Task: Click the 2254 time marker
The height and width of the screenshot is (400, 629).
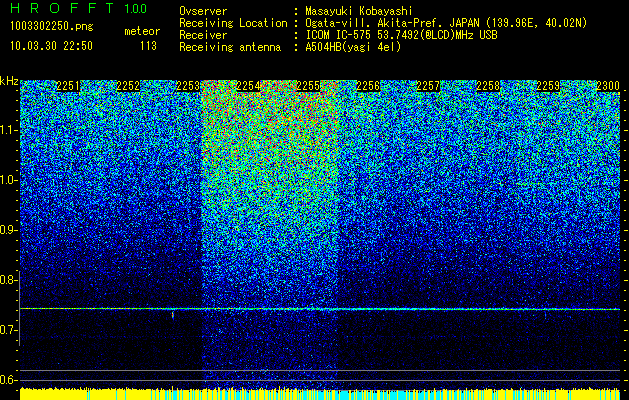Action: coord(248,86)
